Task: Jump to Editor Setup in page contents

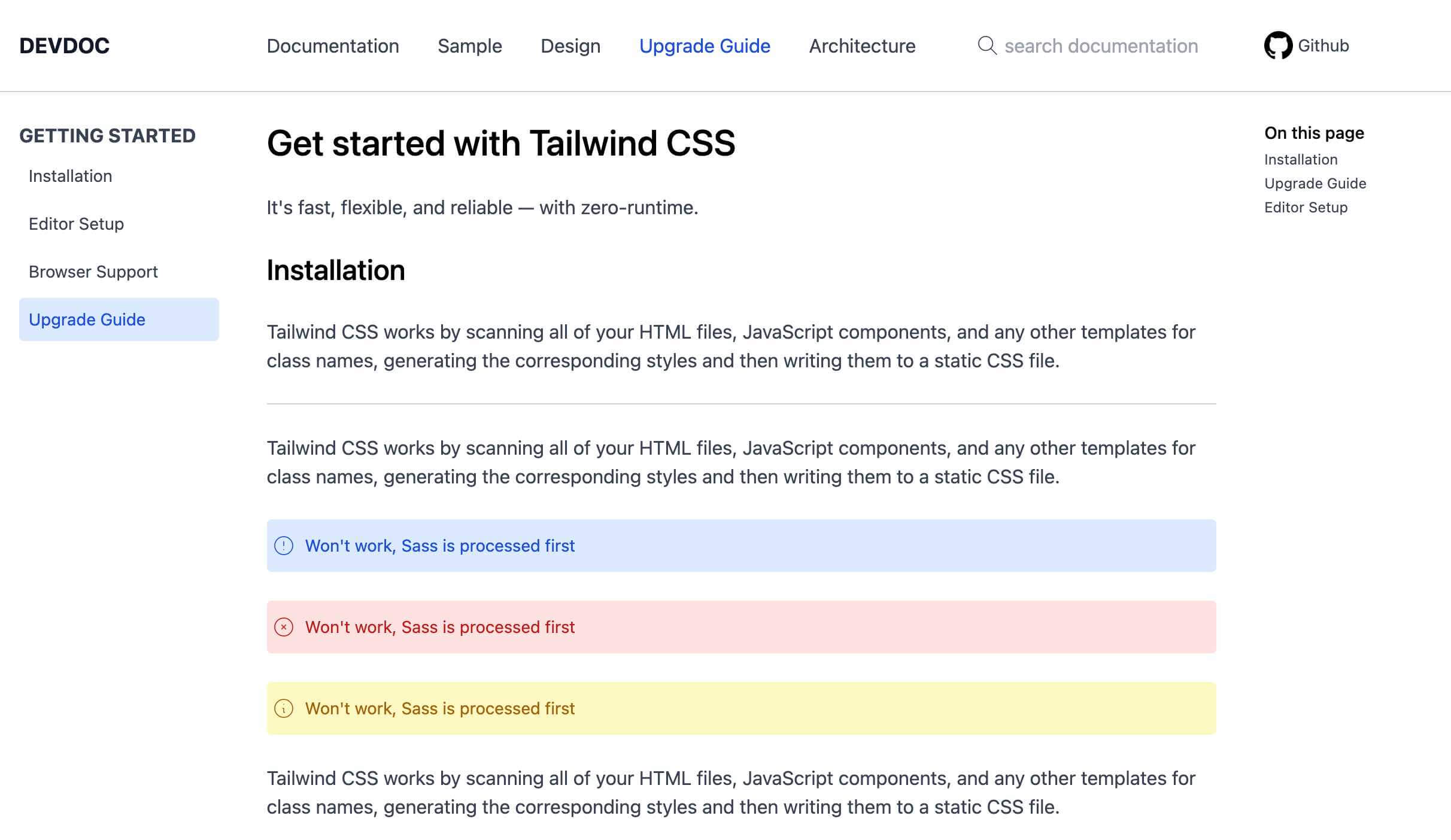Action: pyautogui.click(x=1306, y=208)
